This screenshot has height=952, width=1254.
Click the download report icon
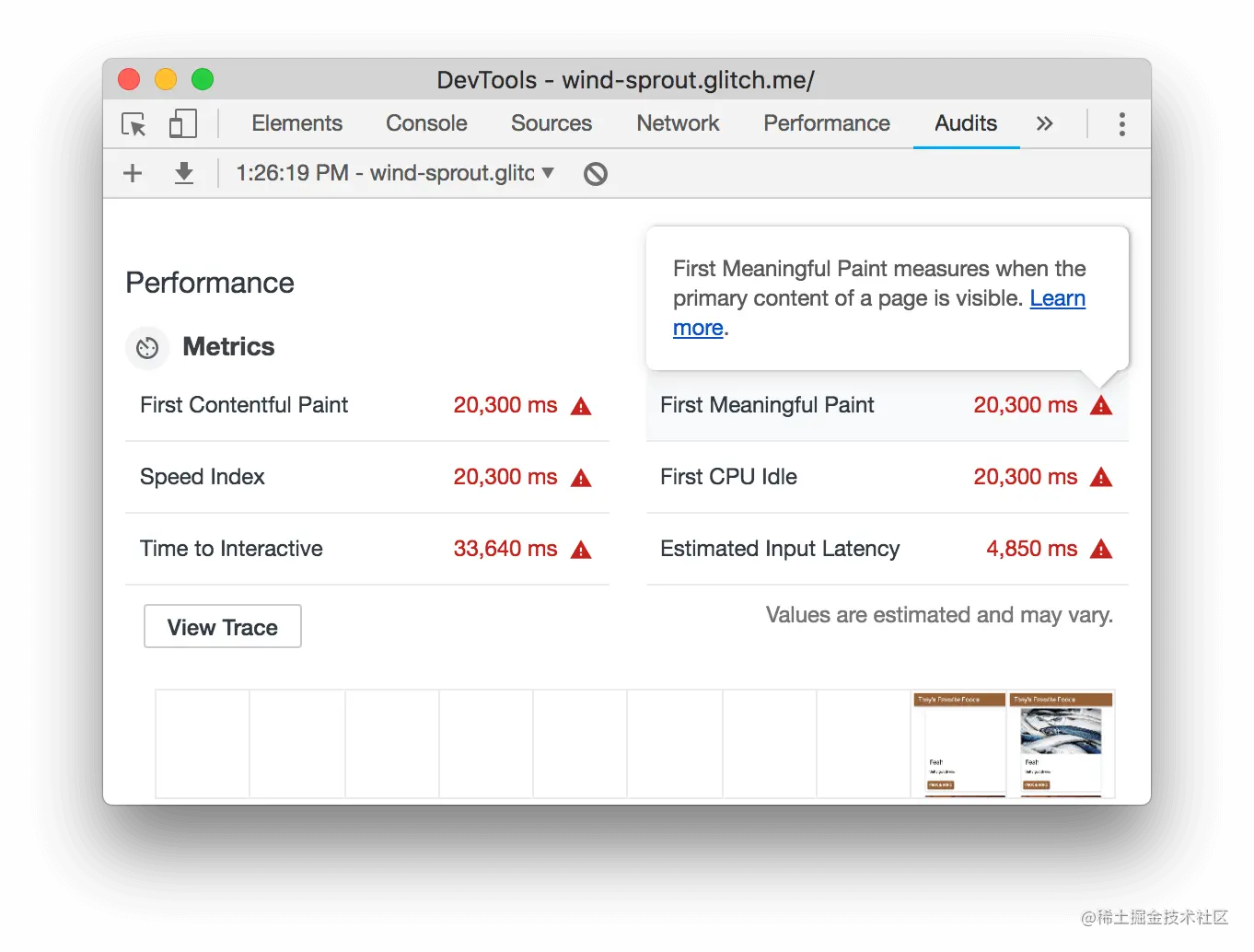pyautogui.click(x=184, y=173)
